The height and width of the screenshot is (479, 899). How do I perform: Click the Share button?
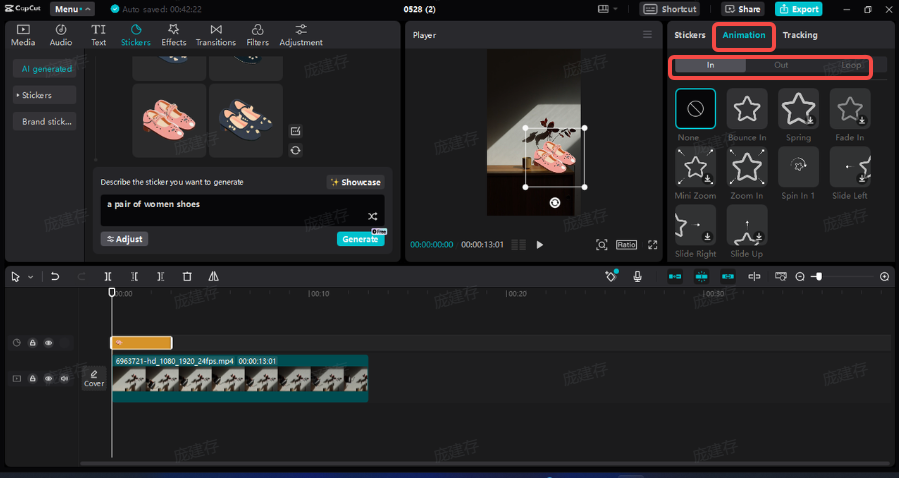(x=742, y=9)
